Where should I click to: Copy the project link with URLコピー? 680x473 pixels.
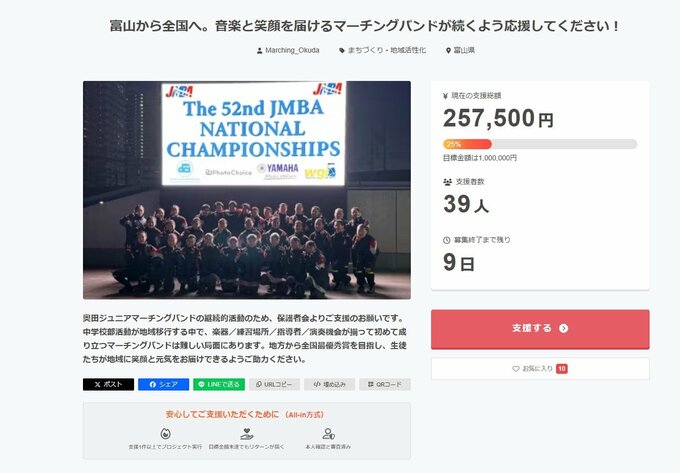click(x=274, y=384)
